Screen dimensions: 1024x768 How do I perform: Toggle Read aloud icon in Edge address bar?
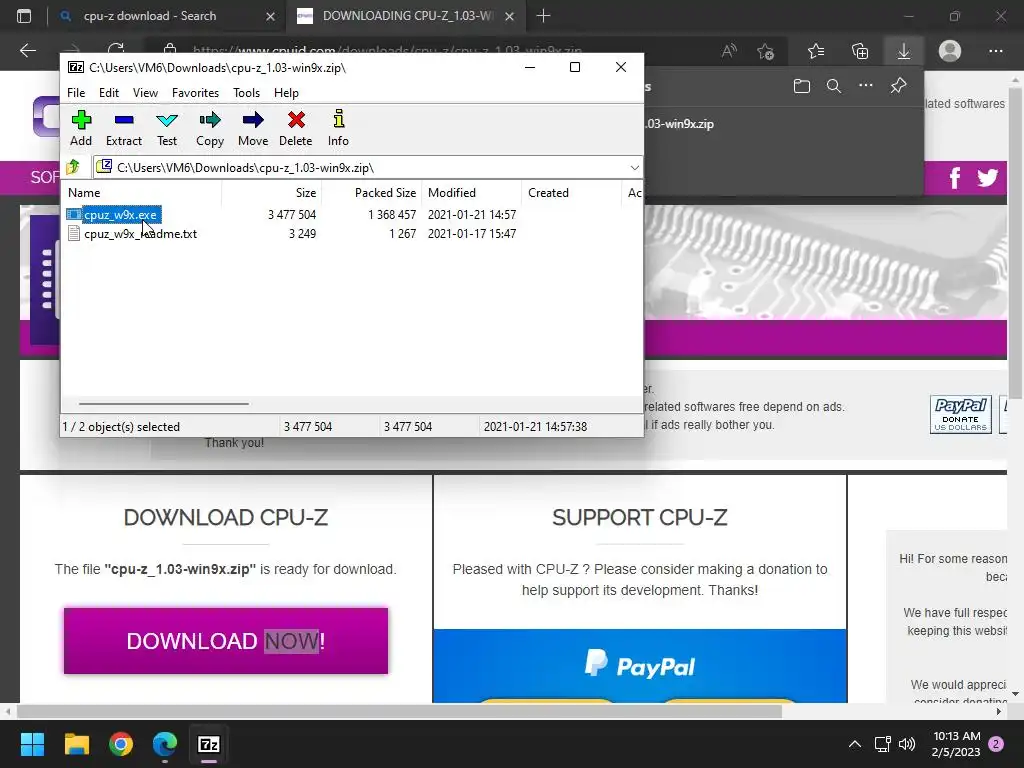729,51
